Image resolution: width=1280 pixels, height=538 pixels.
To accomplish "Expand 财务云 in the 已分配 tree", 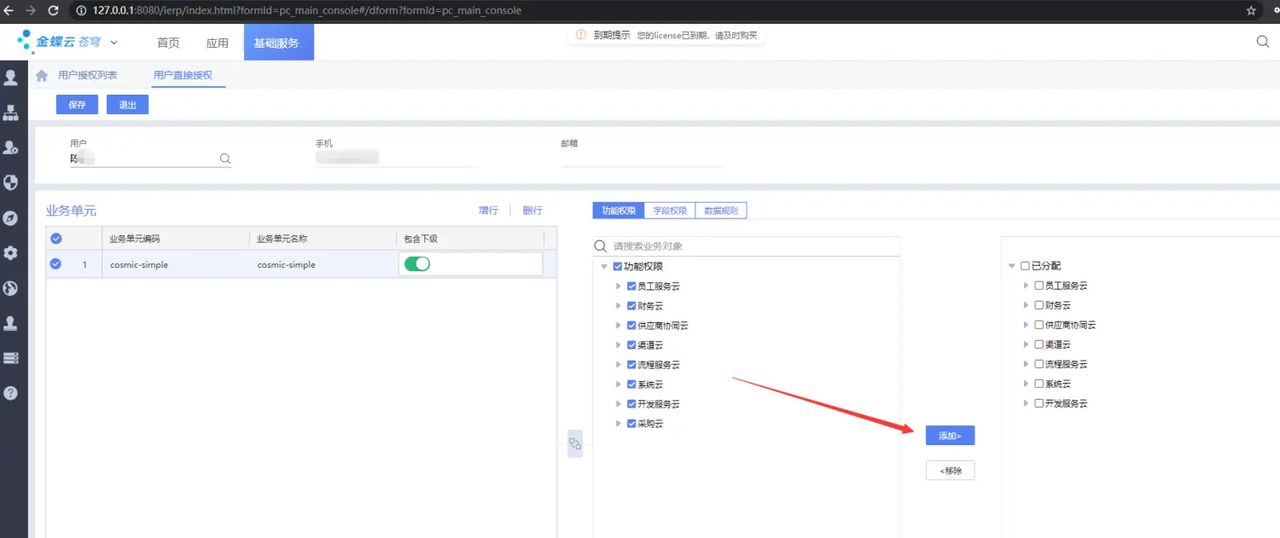I will tap(1026, 305).
